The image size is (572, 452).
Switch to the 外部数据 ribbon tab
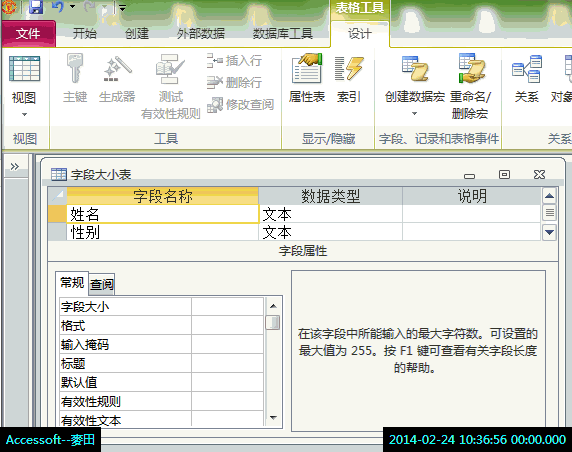click(201, 34)
